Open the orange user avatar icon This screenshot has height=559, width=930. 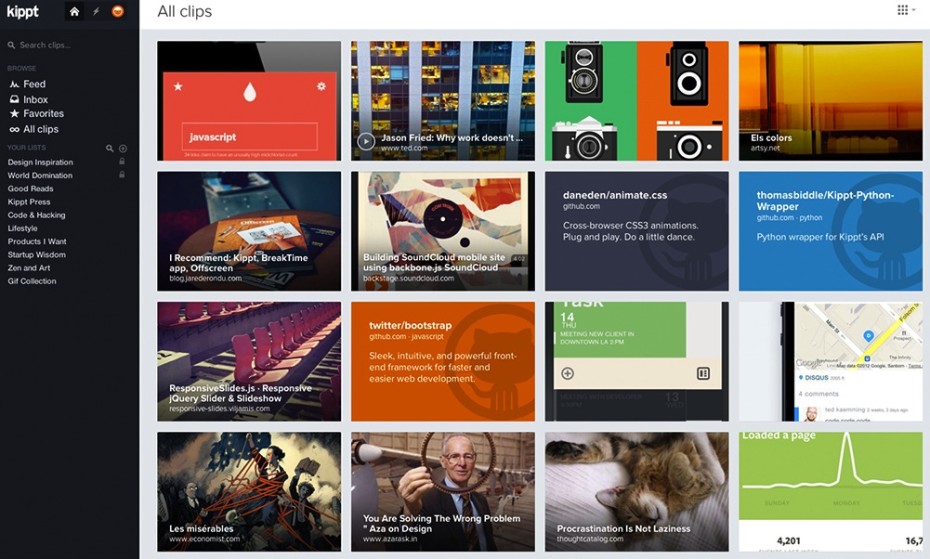[118, 11]
